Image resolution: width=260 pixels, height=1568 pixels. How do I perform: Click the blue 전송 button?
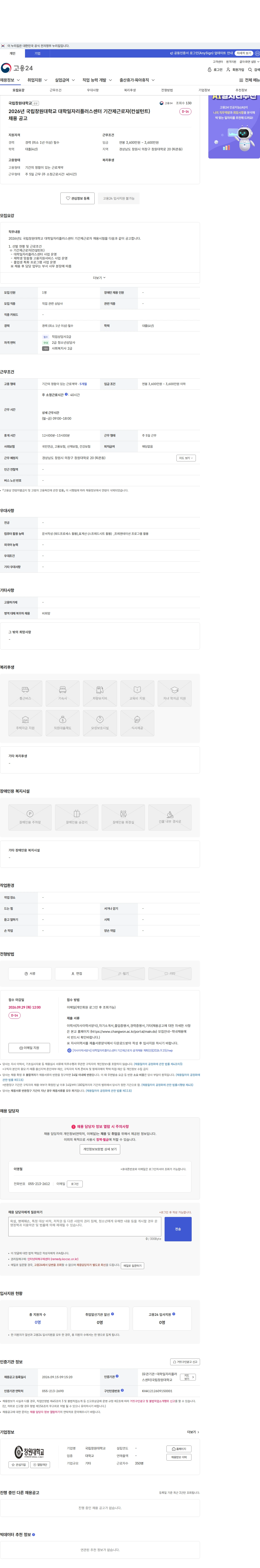178,1229
